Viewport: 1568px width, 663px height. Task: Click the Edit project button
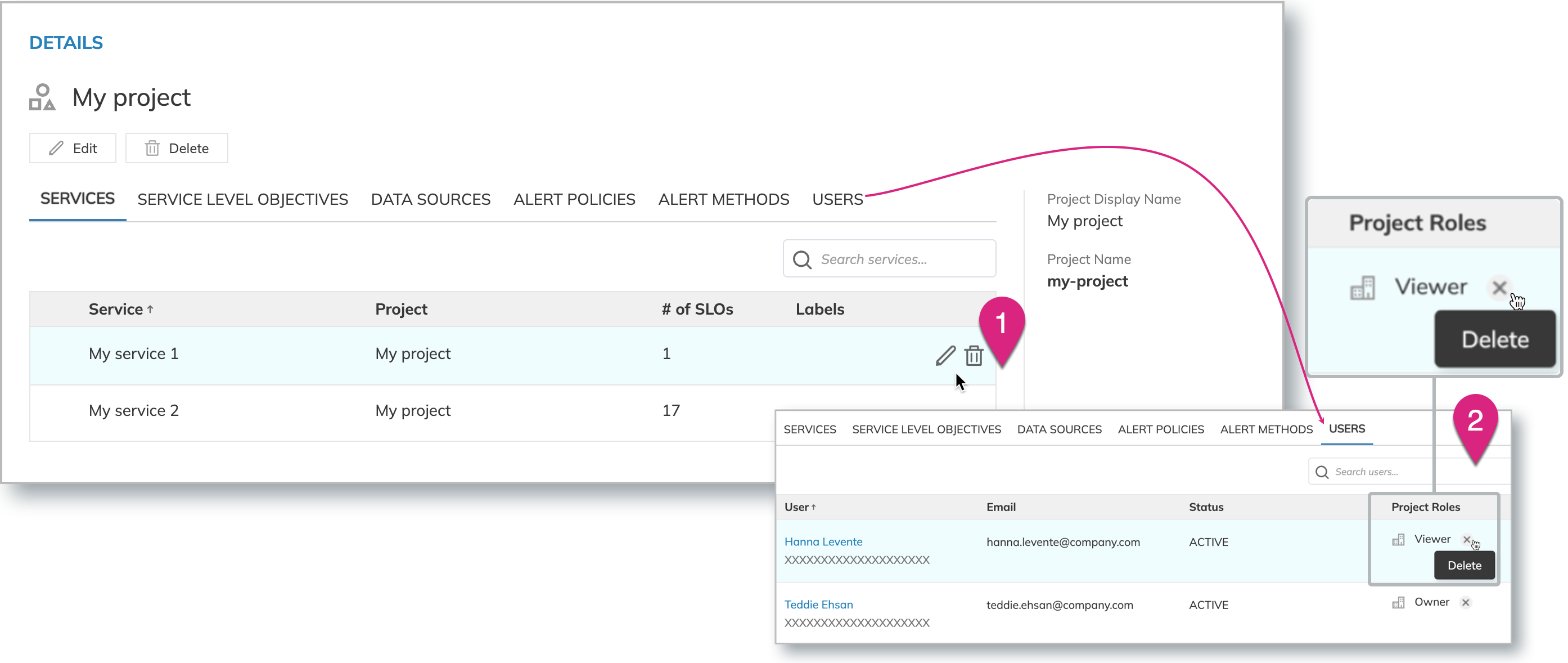coord(73,148)
